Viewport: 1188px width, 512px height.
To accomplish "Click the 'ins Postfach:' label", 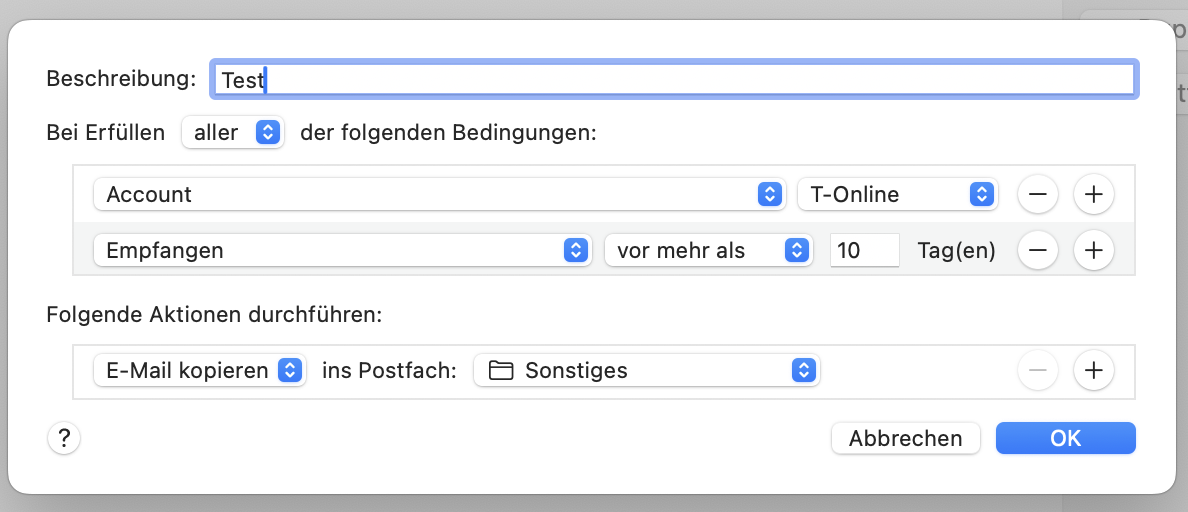I will (389, 371).
